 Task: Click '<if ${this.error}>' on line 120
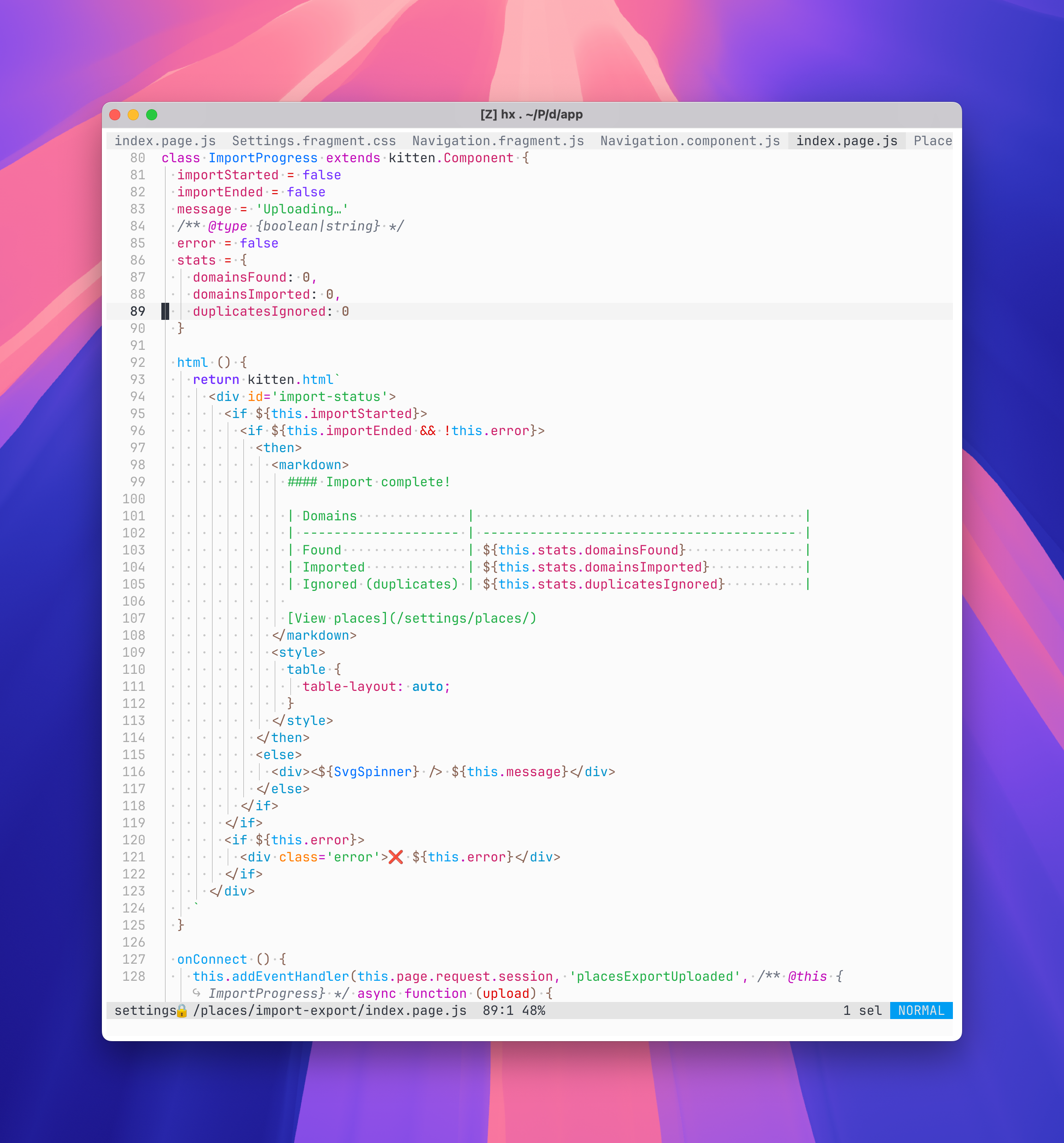click(295, 841)
